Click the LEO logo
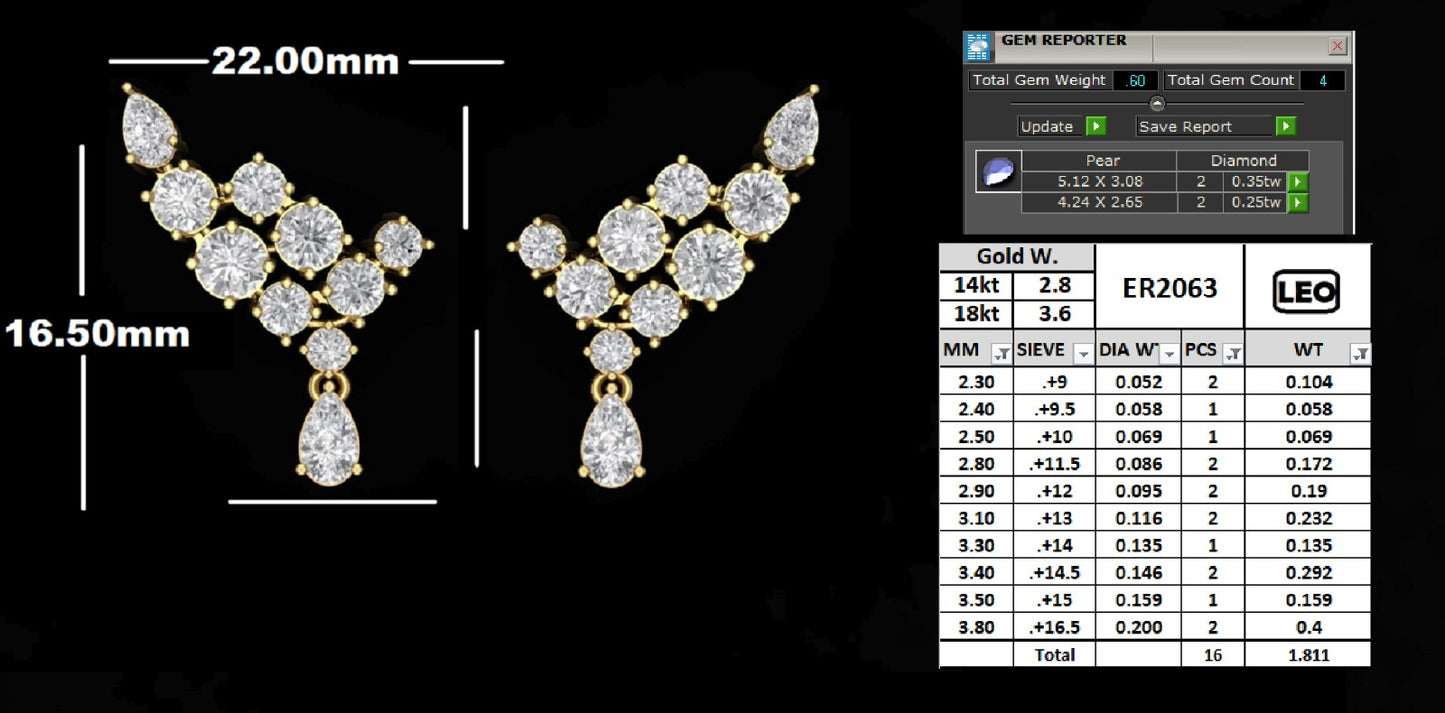This screenshot has height=713, width=1445. click(1306, 292)
